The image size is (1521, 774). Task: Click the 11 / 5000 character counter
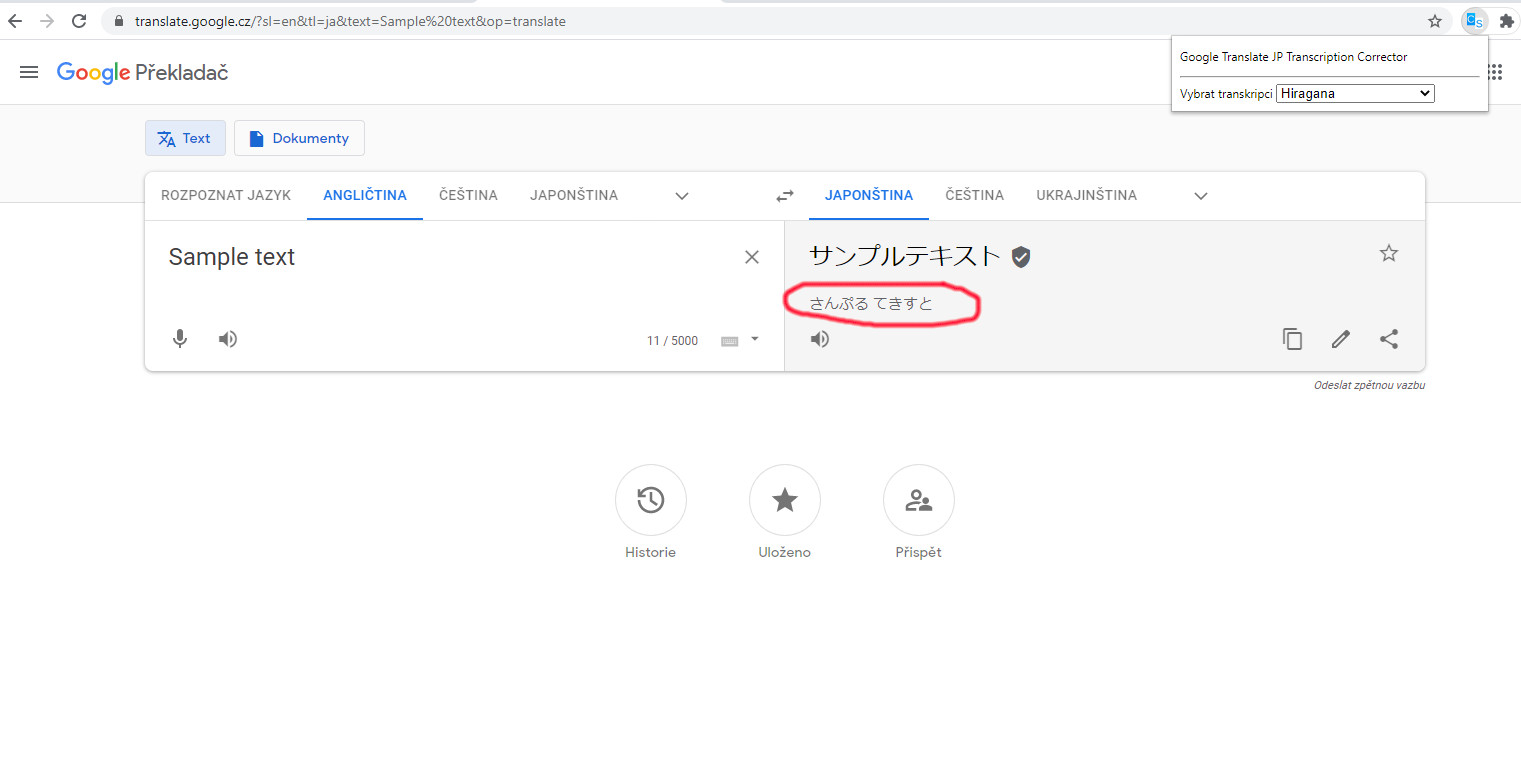(672, 341)
